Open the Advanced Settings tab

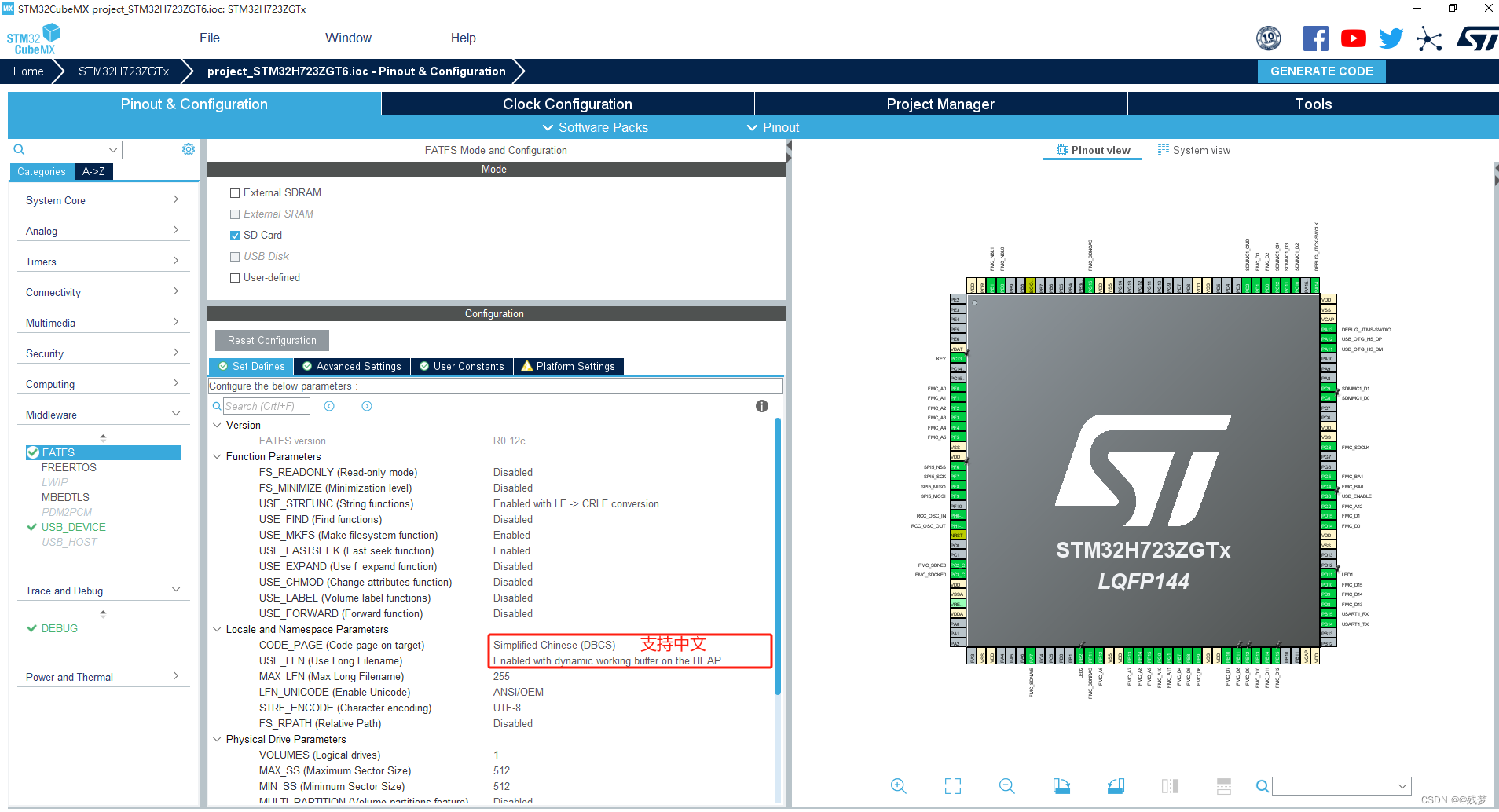click(352, 366)
